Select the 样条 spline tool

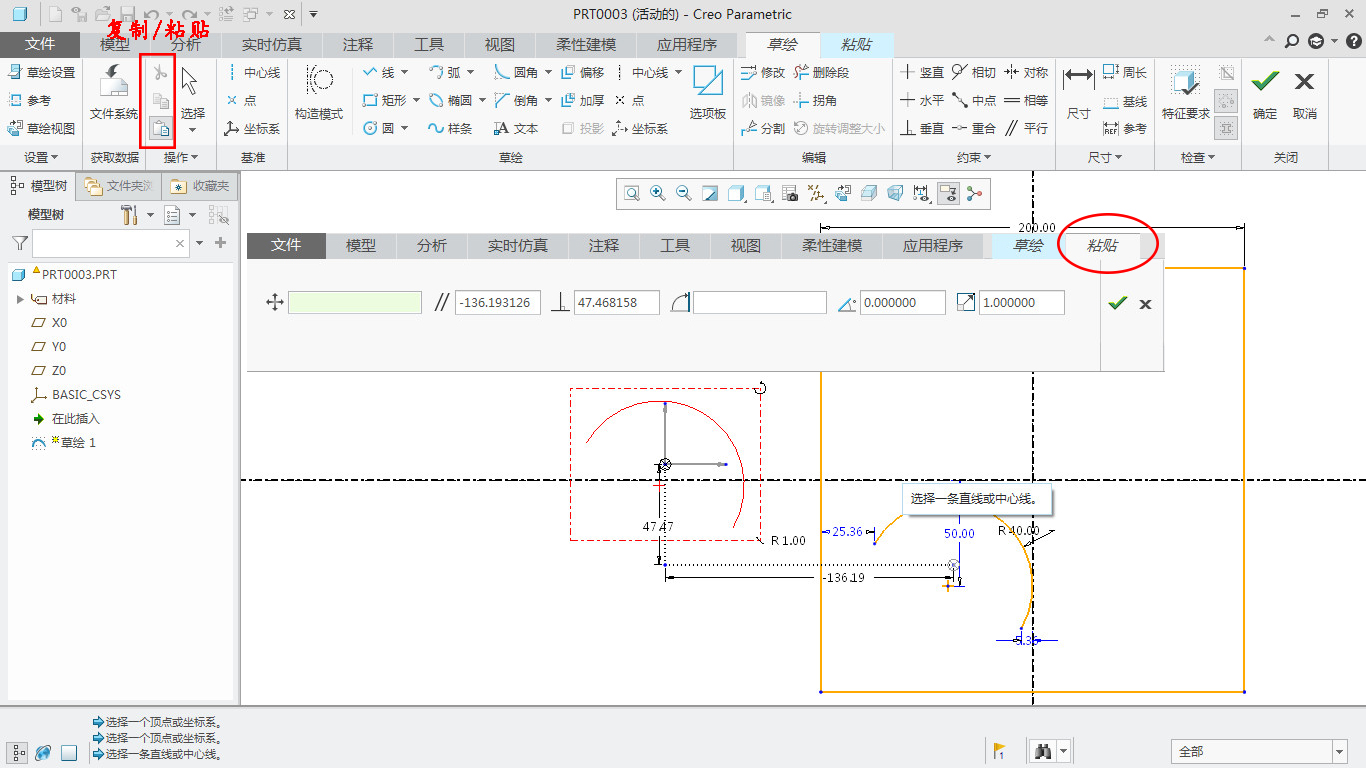(x=449, y=129)
